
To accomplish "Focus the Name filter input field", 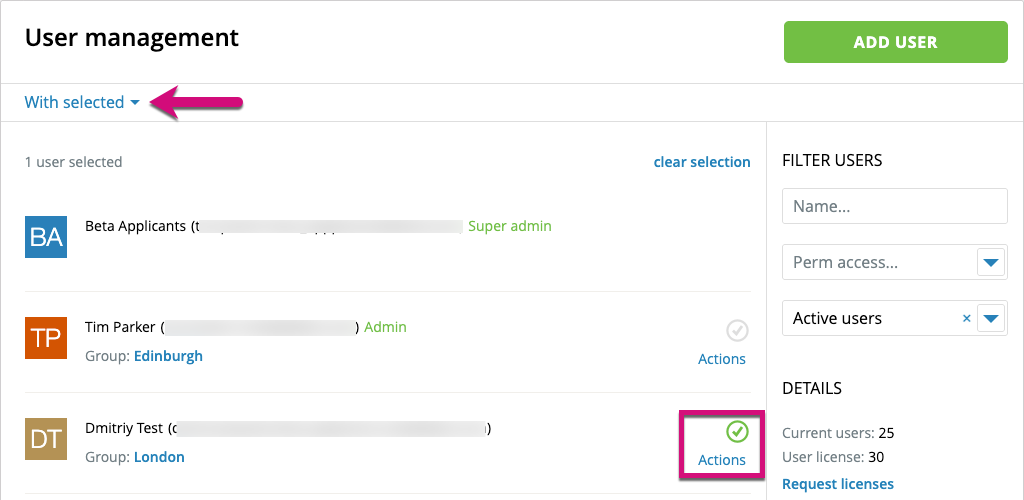I will click(894, 206).
